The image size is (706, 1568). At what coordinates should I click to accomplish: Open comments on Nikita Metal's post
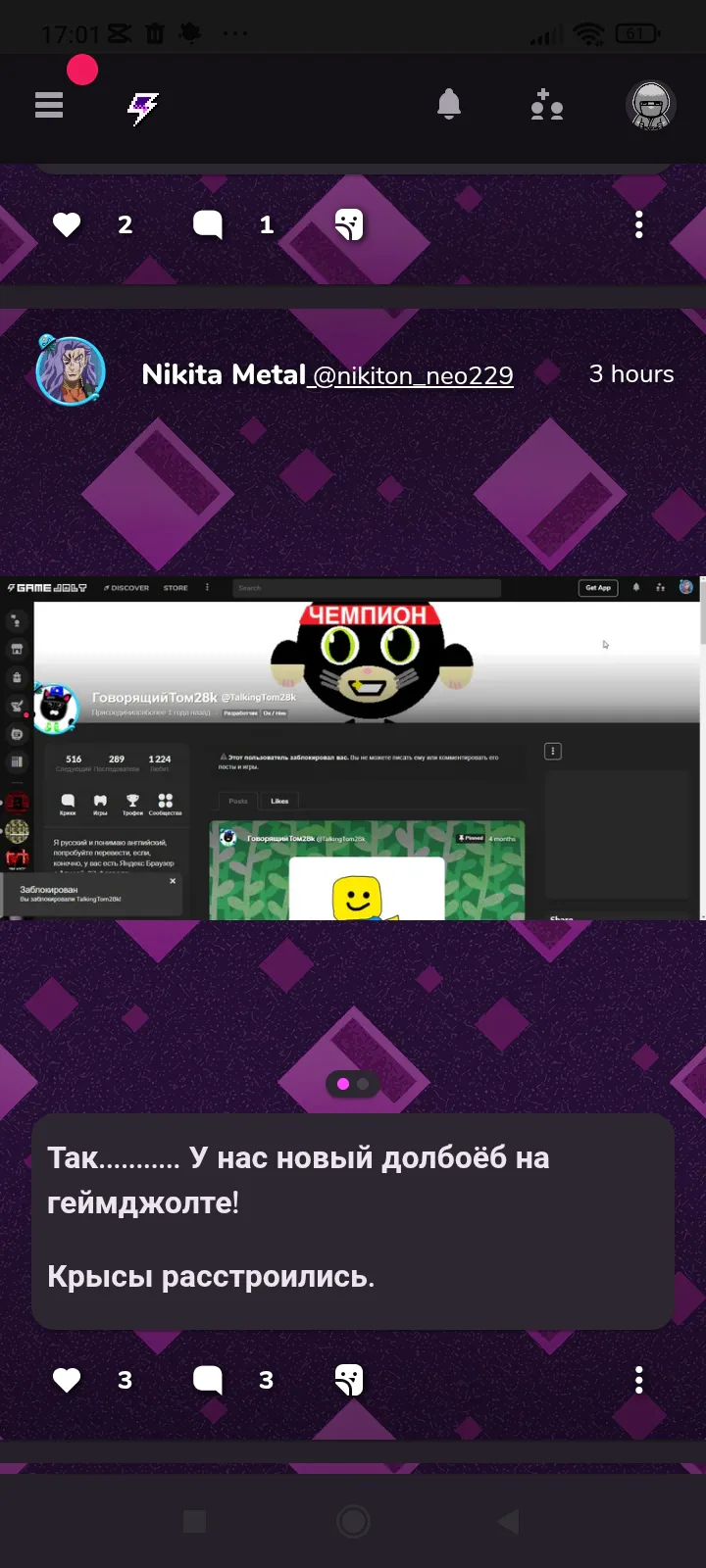point(208,1380)
